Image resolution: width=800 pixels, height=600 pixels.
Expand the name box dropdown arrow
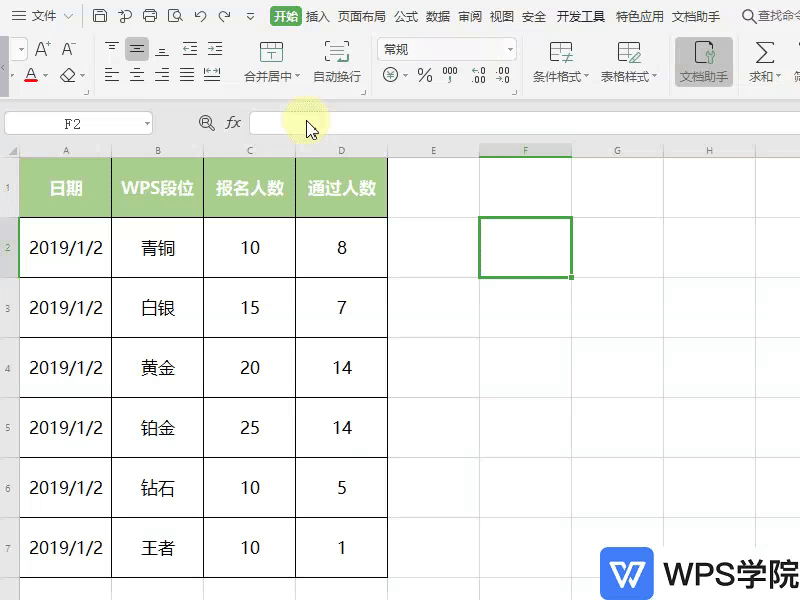[x=147, y=123]
